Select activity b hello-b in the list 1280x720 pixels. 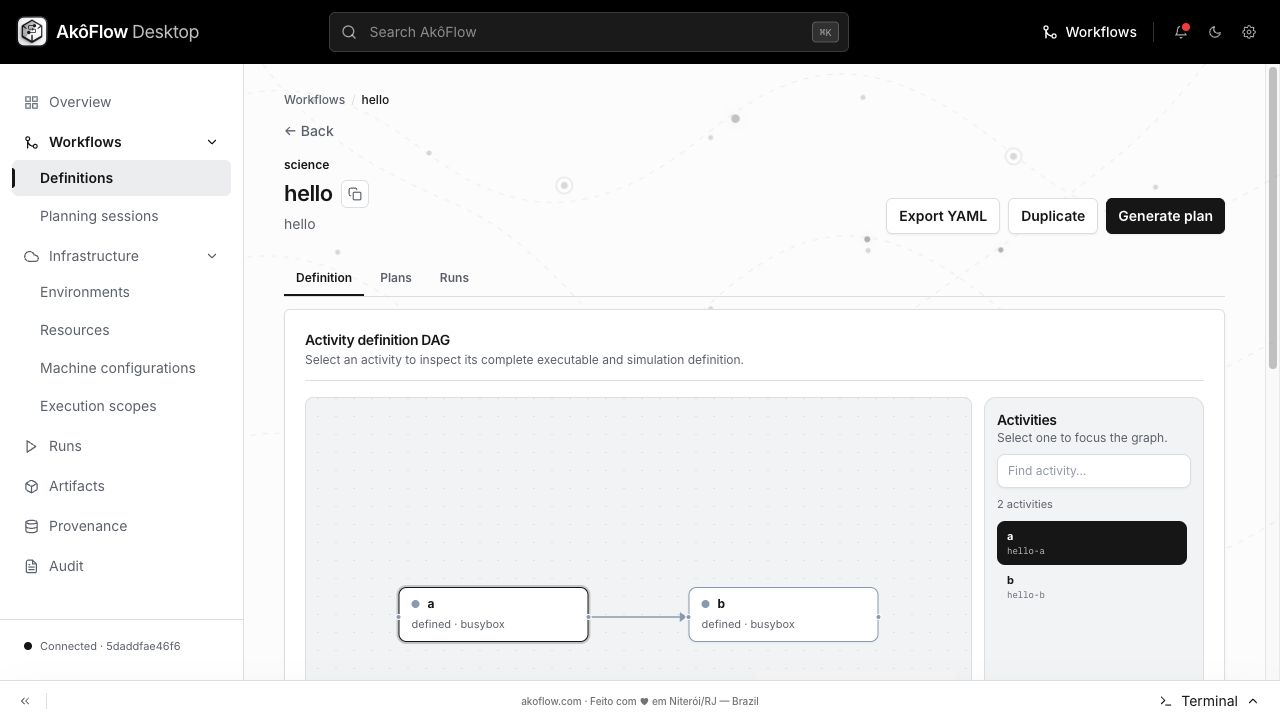(x=1092, y=587)
